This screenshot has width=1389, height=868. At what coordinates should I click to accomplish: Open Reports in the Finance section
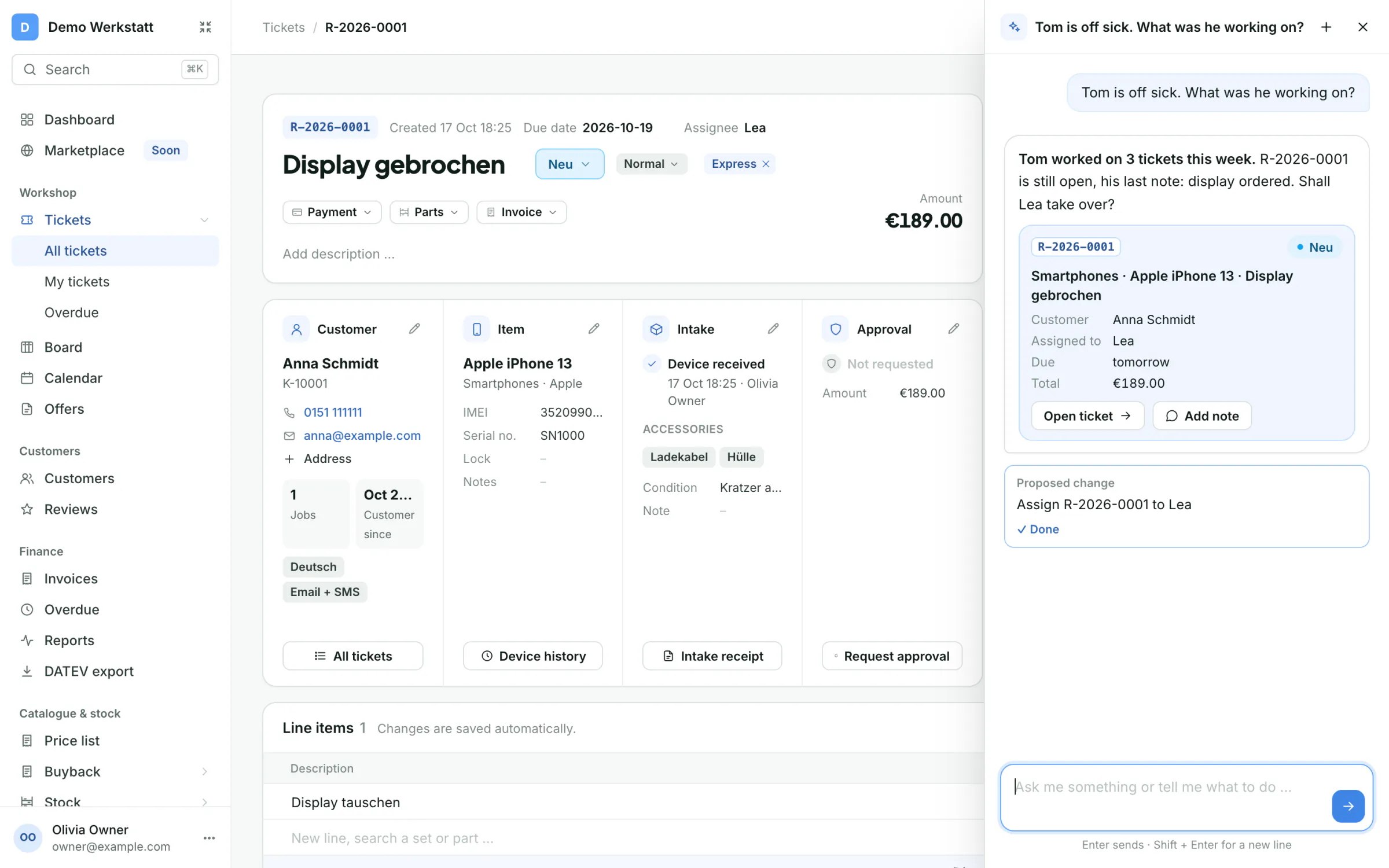pos(115,640)
